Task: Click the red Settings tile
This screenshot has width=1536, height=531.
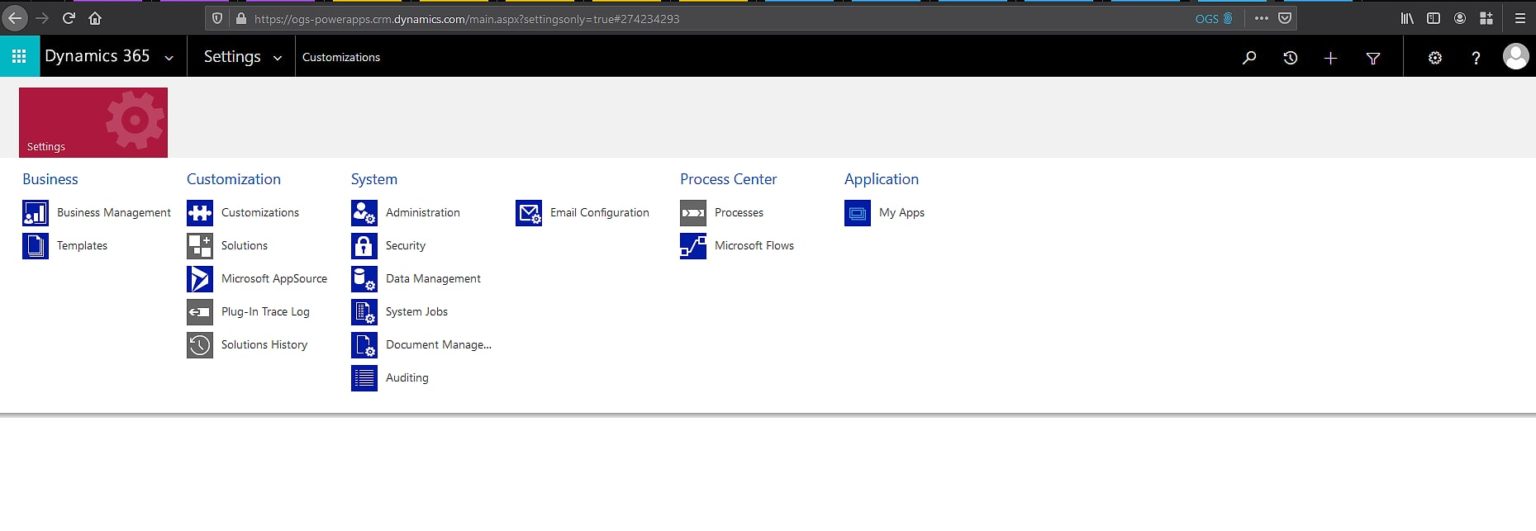Action: click(x=93, y=122)
